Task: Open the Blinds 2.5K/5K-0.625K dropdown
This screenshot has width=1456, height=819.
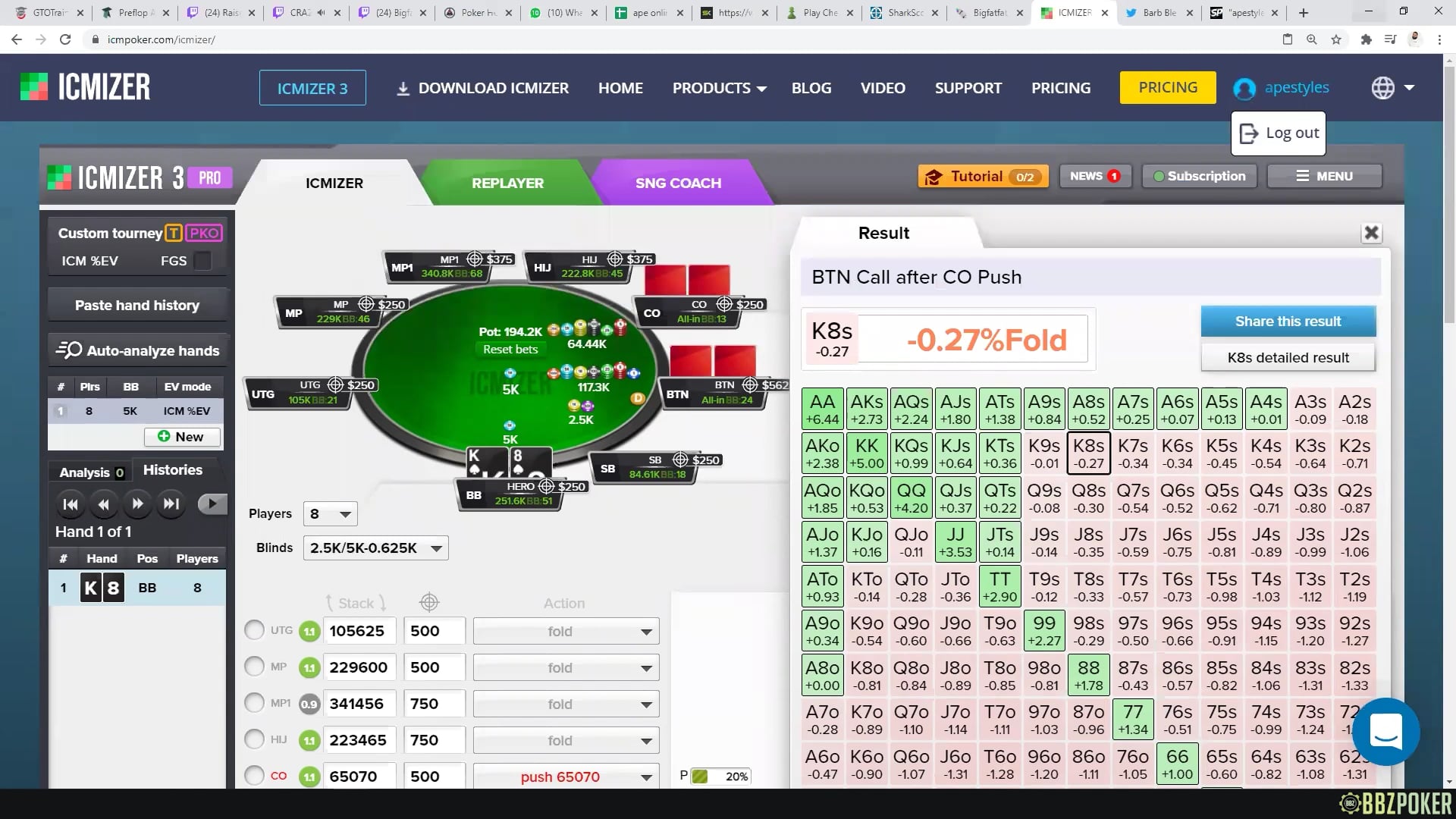Action: [x=375, y=548]
